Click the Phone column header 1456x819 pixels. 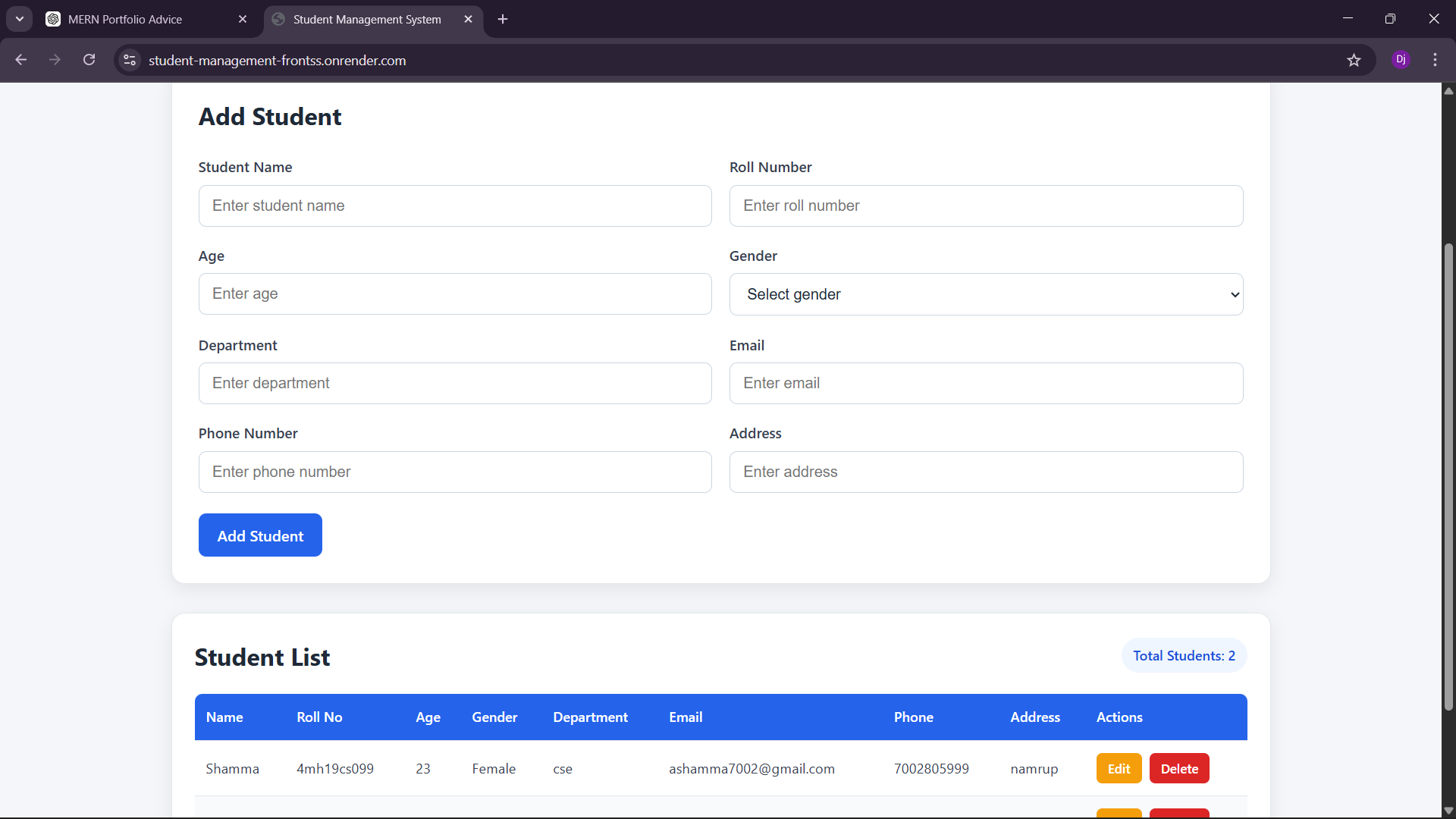click(x=913, y=717)
